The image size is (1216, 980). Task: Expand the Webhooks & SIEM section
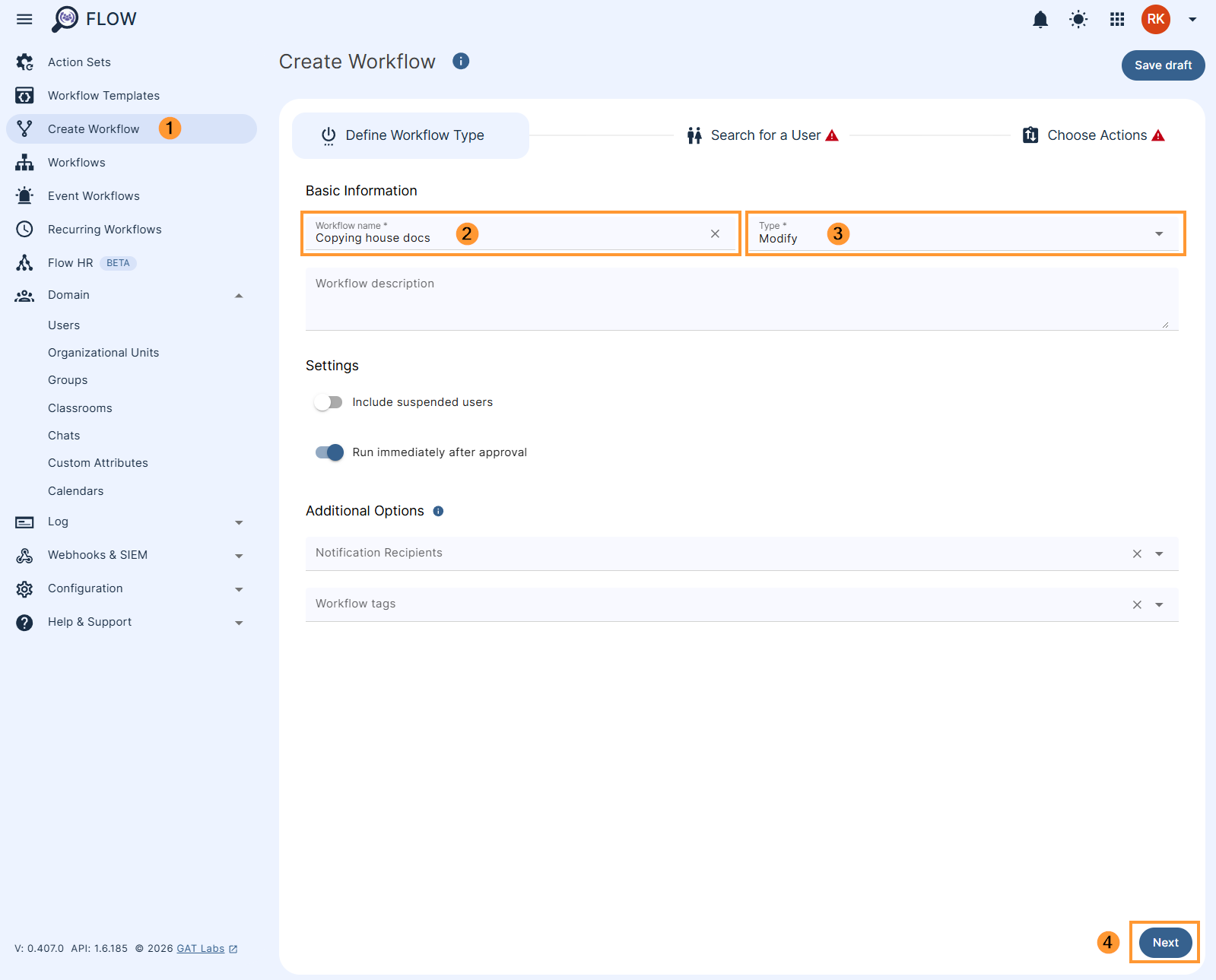pos(239,556)
